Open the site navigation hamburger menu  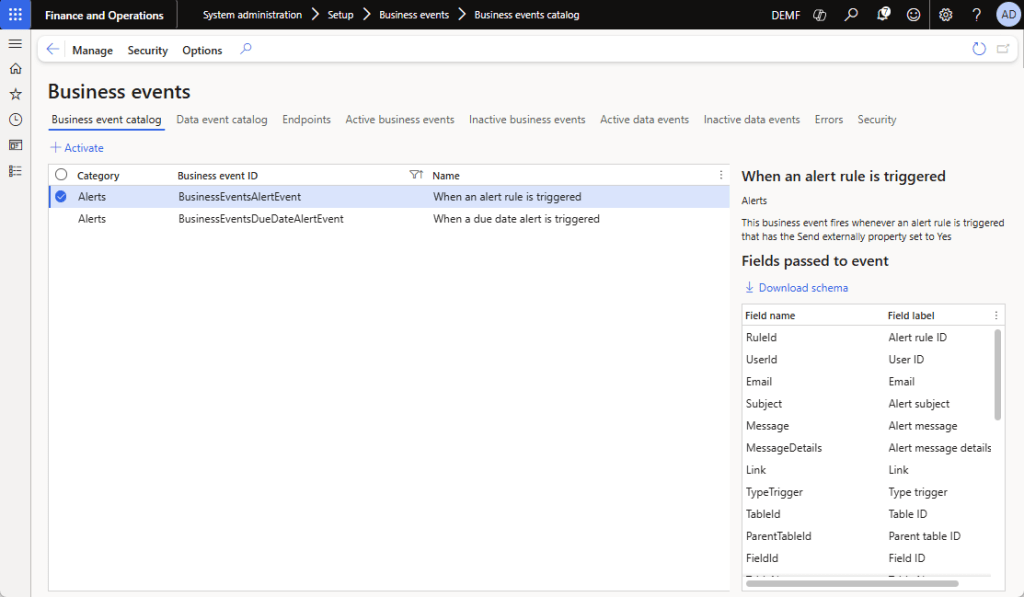tap(14, 43)
